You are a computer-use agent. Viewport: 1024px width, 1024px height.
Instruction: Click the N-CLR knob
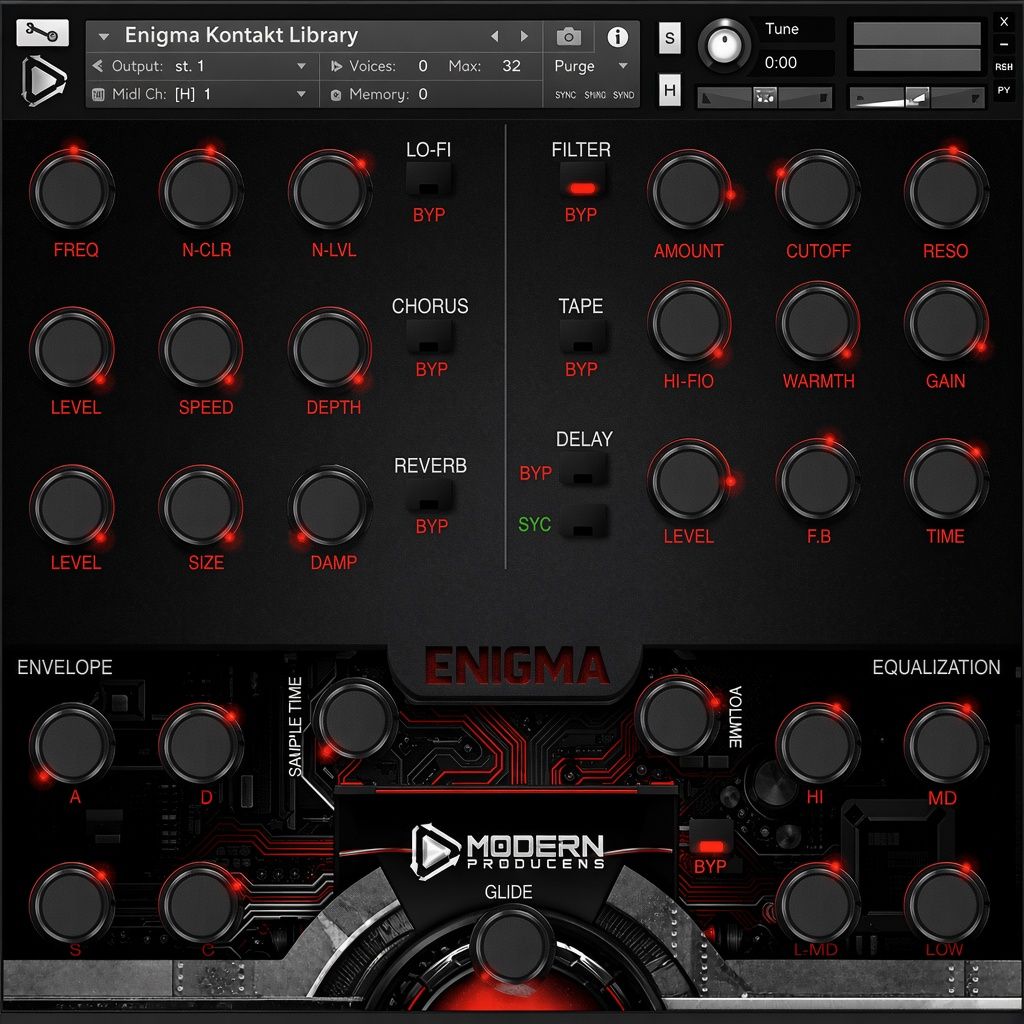[x=201, y=191]
